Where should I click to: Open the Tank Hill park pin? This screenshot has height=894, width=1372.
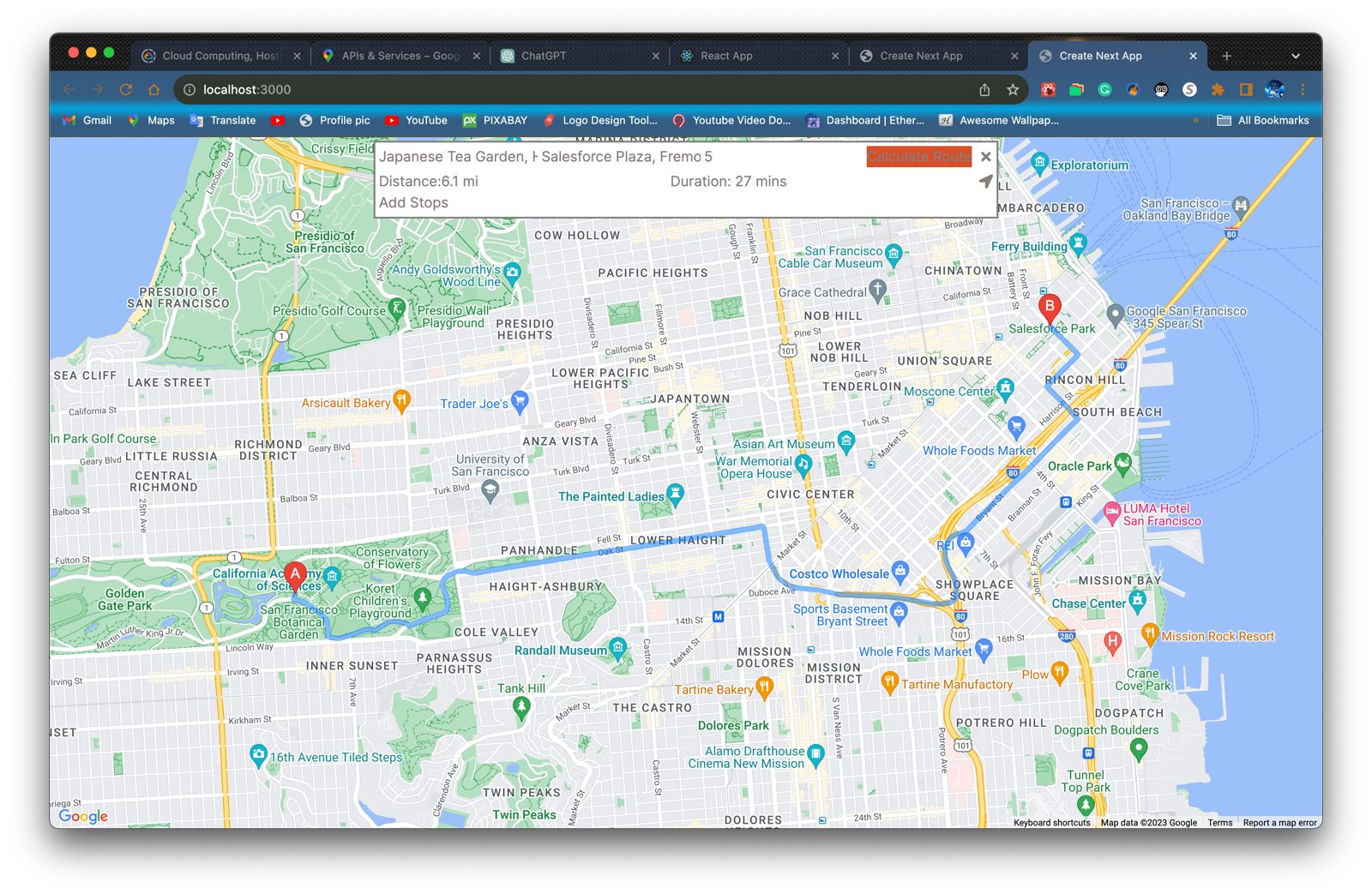pos(521,706)
